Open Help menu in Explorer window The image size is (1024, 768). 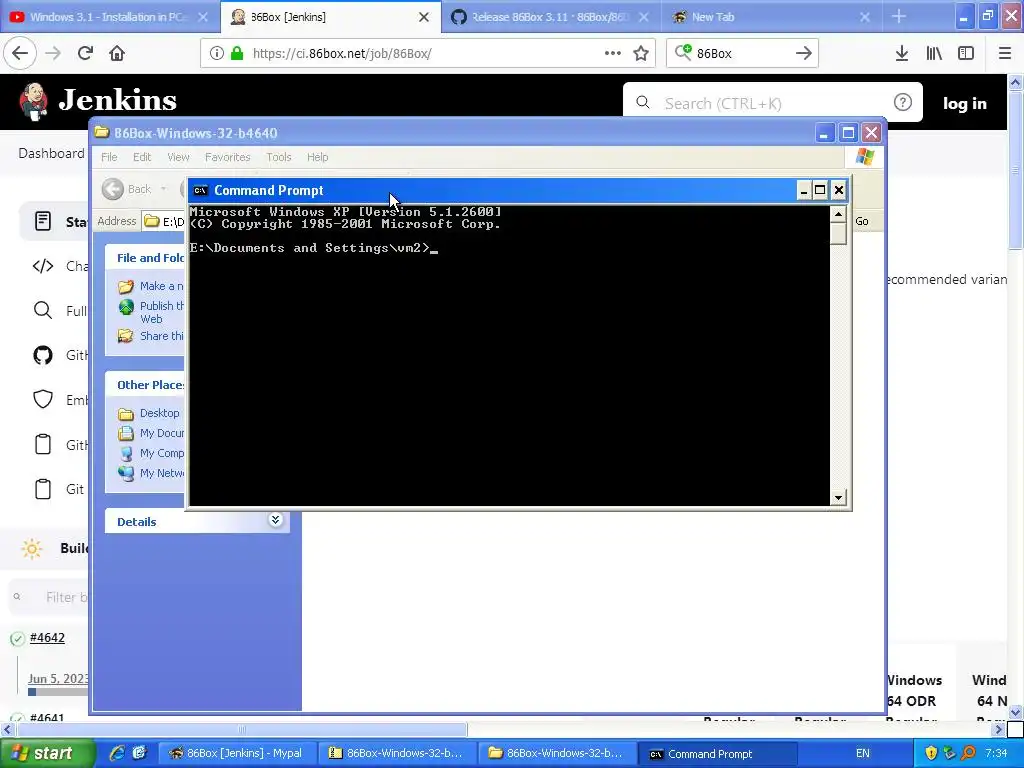click(317, 157)
